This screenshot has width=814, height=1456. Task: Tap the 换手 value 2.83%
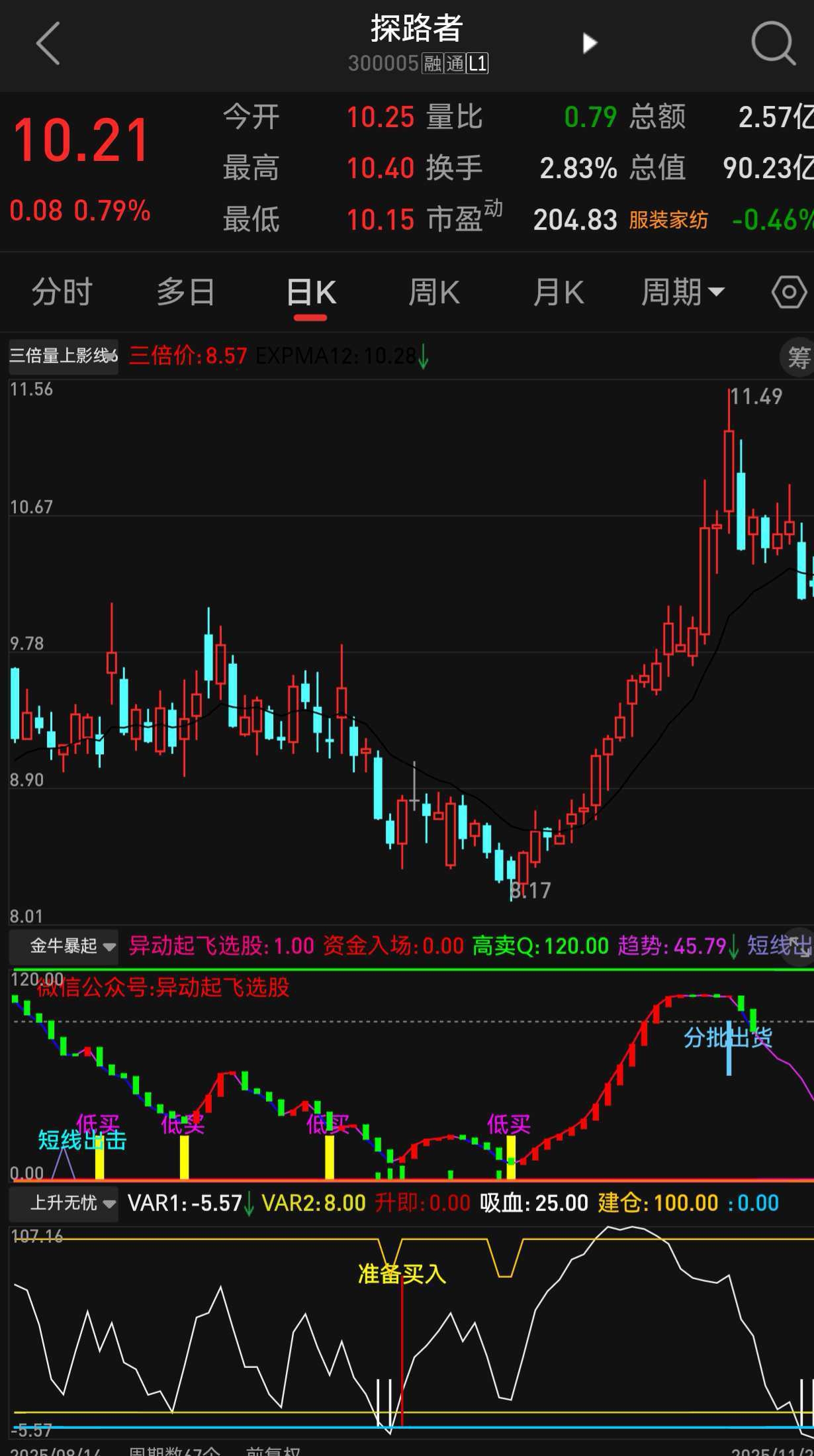coord(578,168)
